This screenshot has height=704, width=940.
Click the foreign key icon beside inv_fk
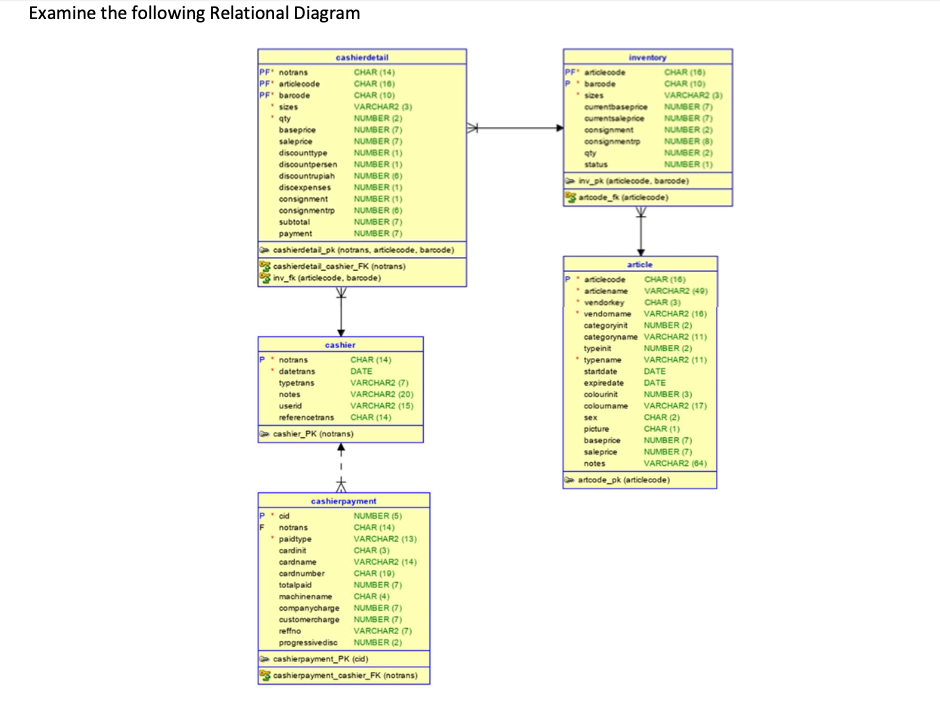[264, 278]
